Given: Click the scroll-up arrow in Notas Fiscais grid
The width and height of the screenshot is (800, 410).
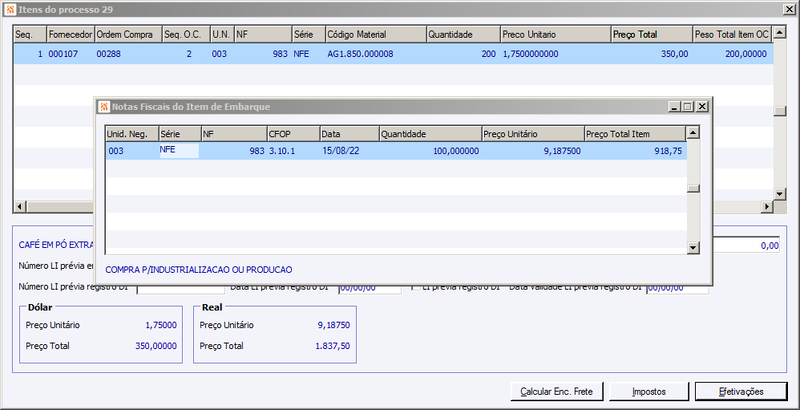Looking at the screenshot, I should (x=693, y=133).
